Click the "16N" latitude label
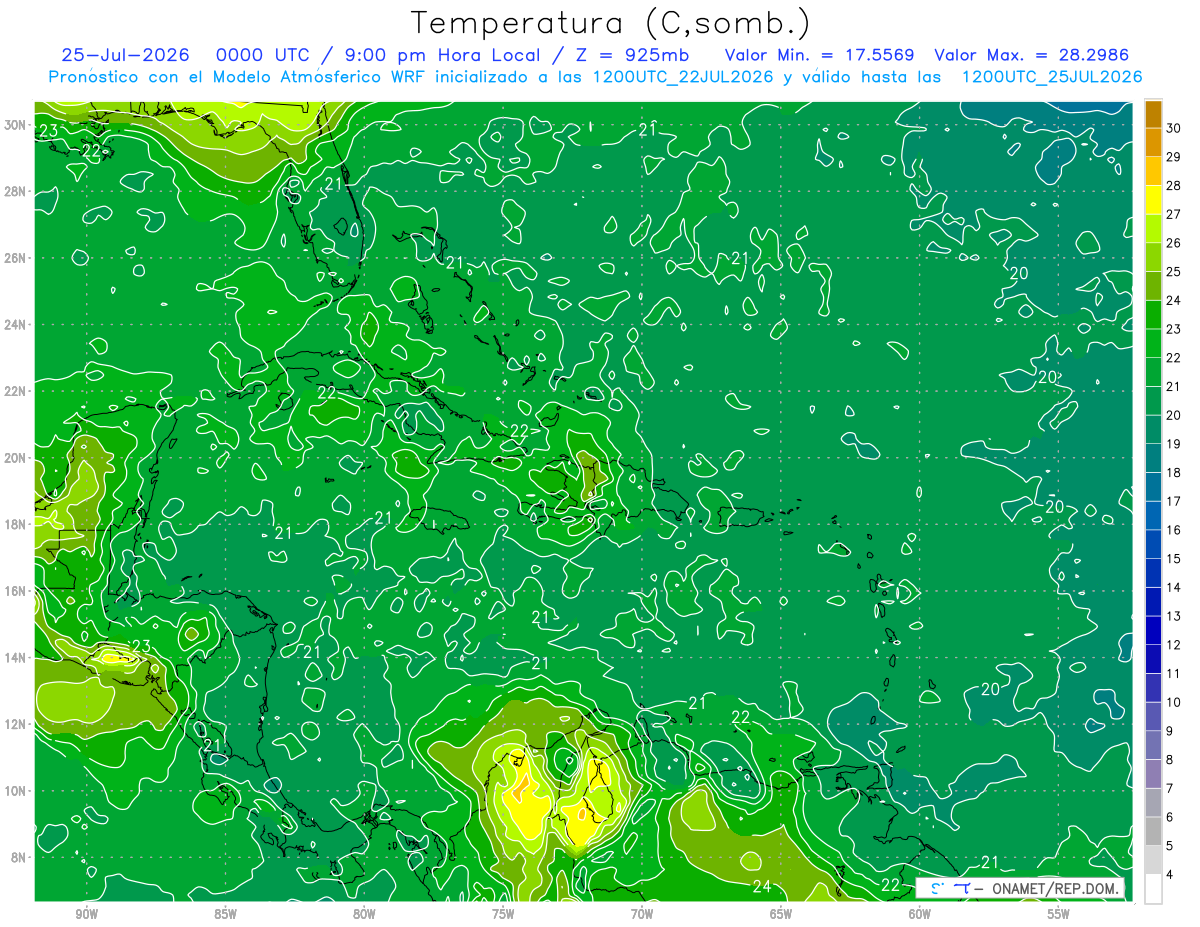Screen dimensions: 1200x927 [16, 591]
